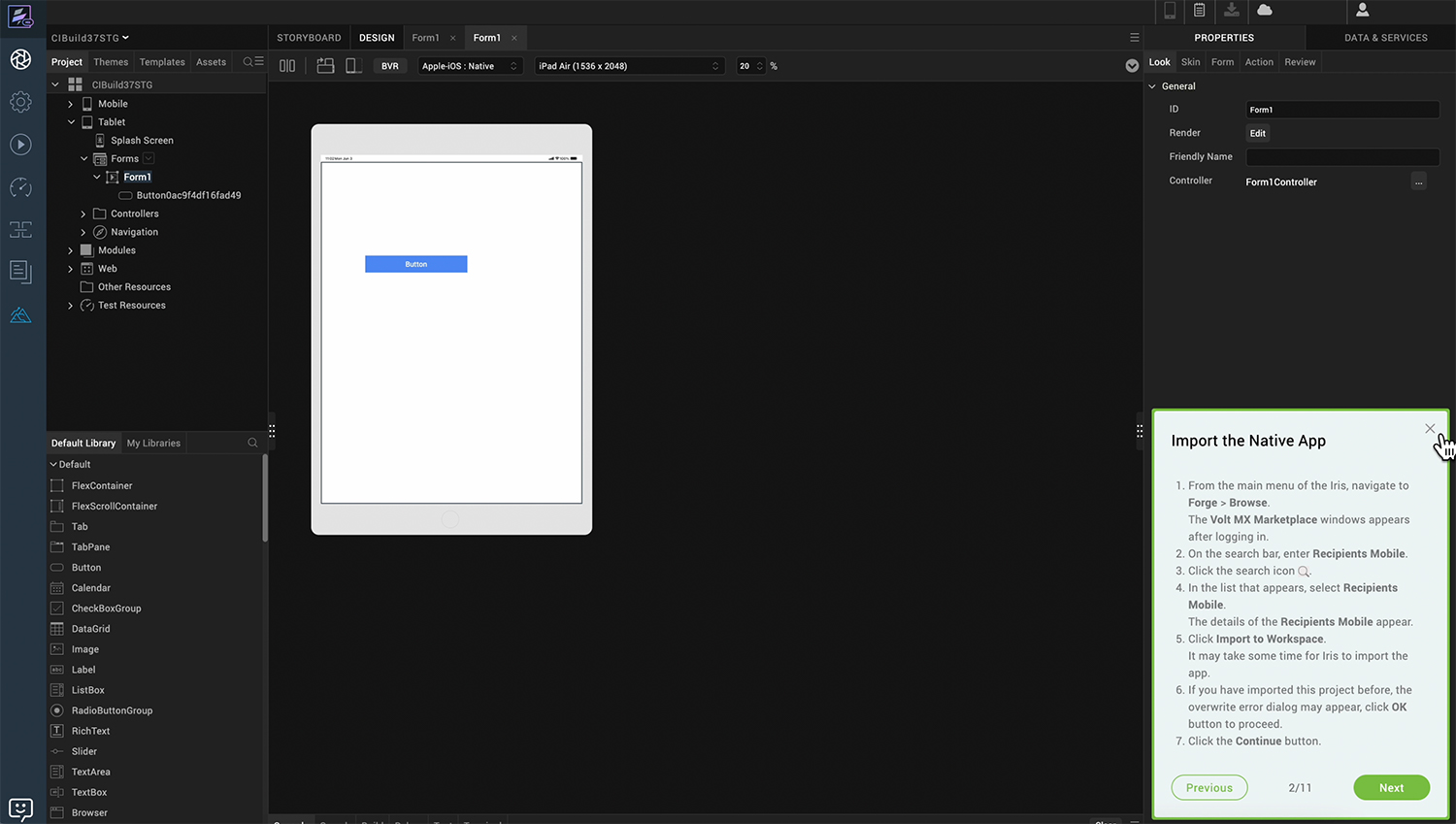Select Splash Screen in project tree

[x=142, y=141]
